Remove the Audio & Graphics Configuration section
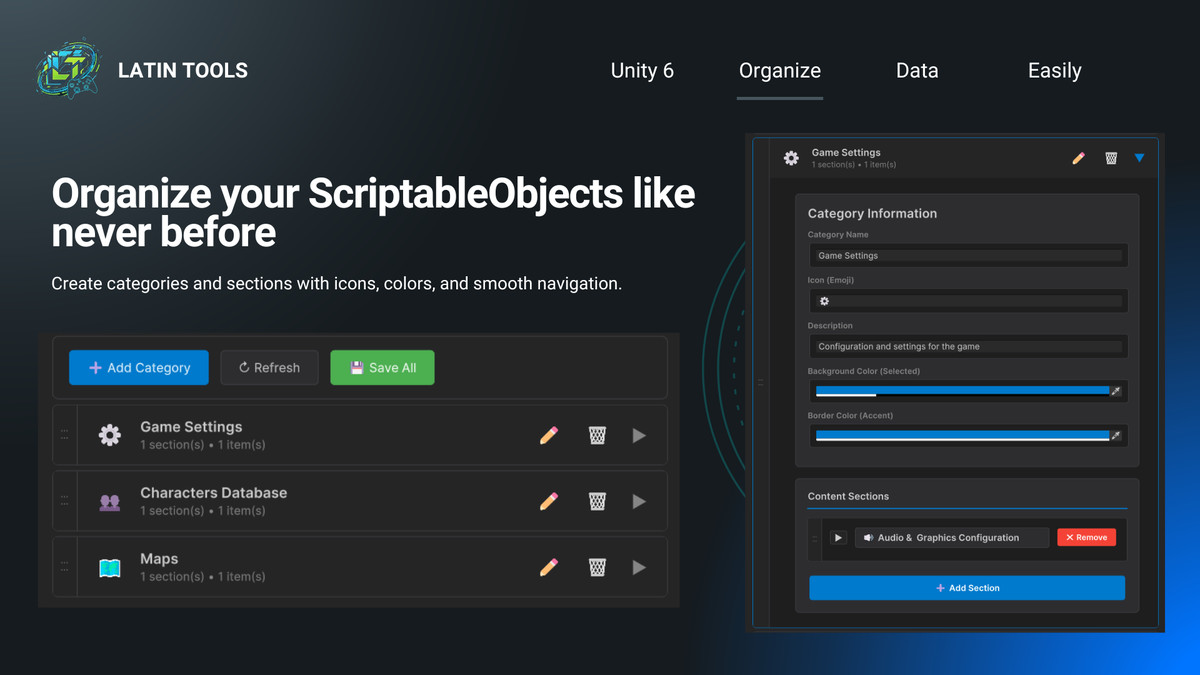 [x=1086, y=537]
